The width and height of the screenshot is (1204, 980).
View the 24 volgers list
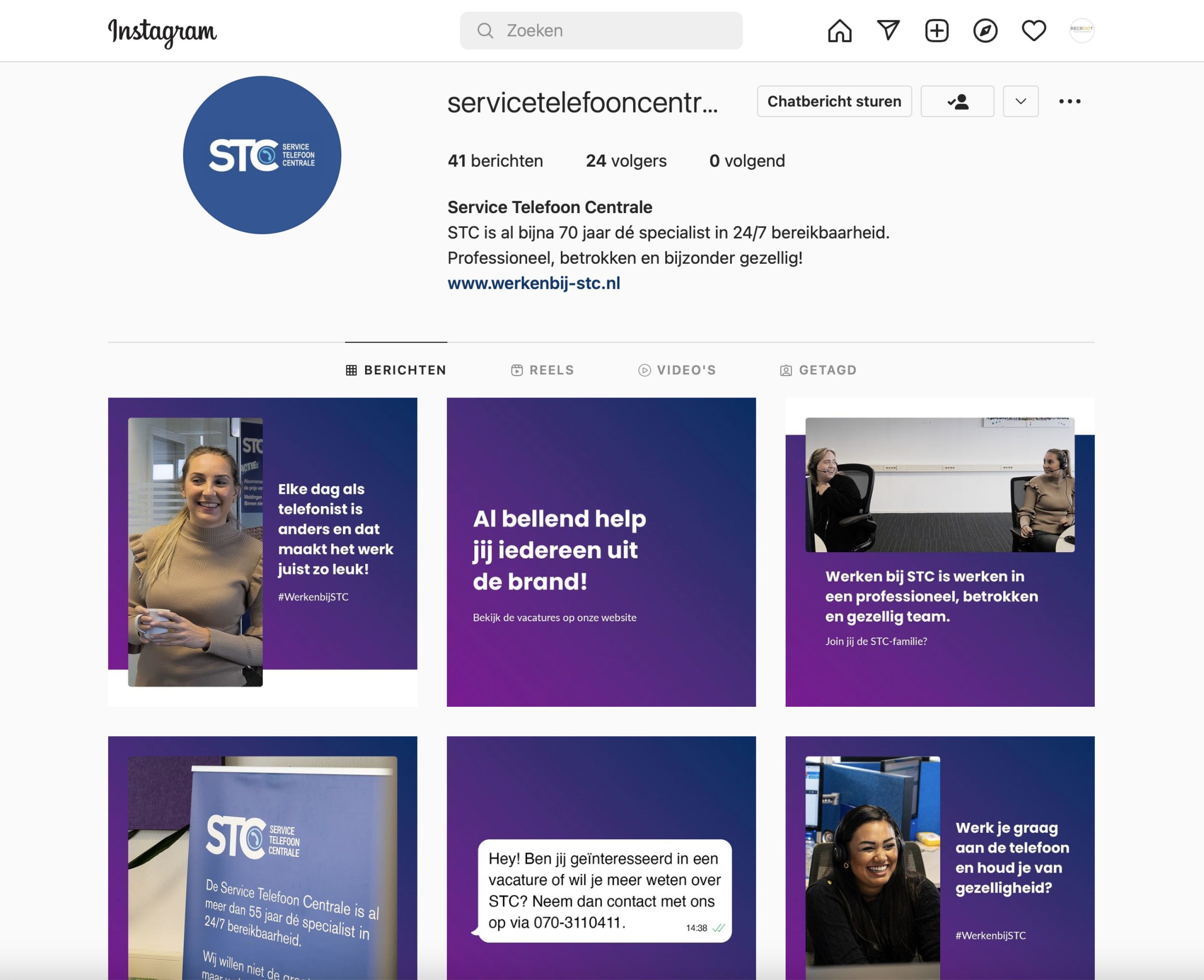[x=626, y=161]
